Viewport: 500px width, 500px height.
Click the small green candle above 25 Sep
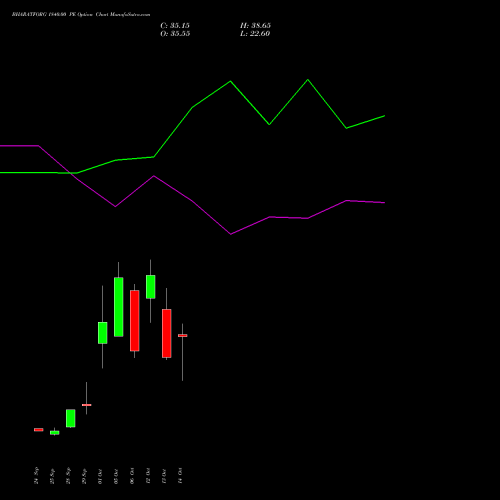pos(55,433)
